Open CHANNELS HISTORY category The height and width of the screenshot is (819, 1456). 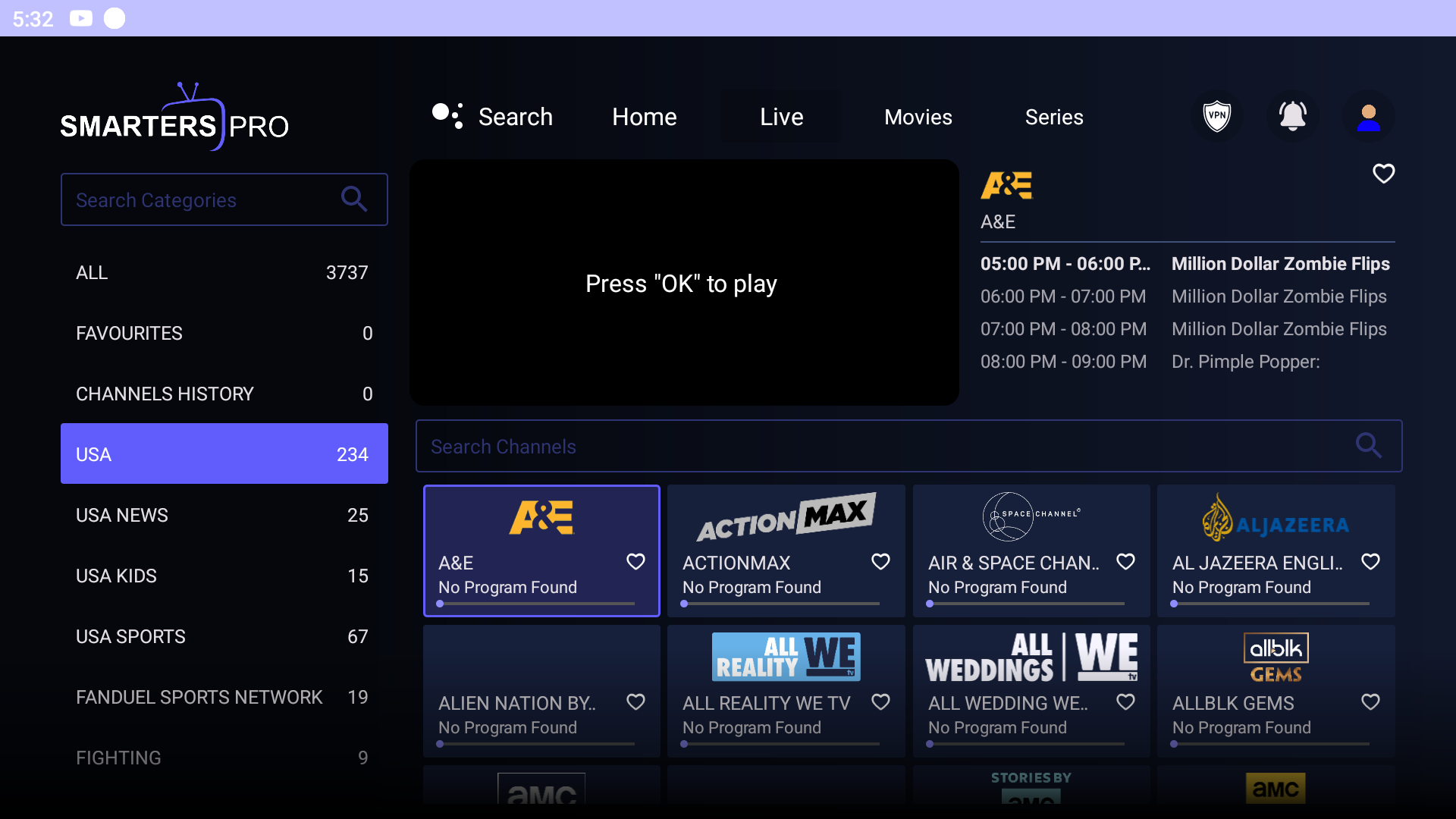point(224,394)
